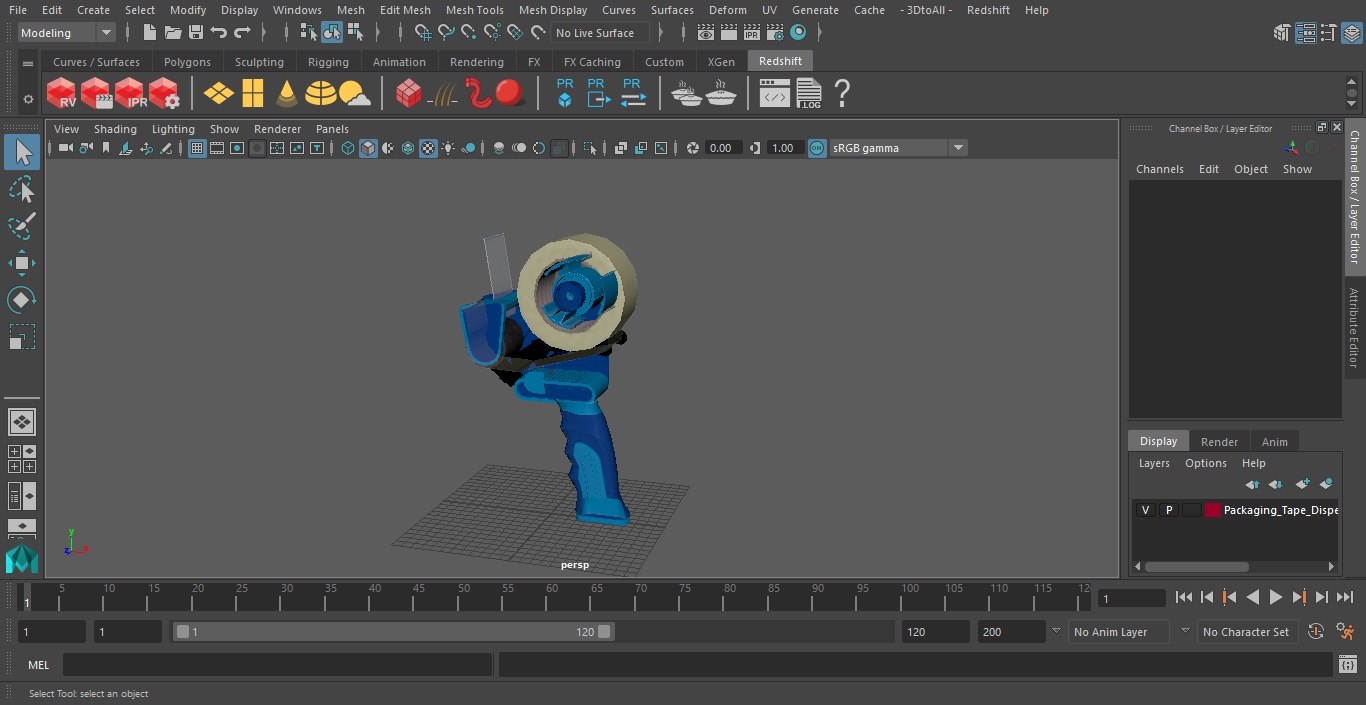The width and height of the screenshot is (1366, 705).
Task: Activate the Select tool arrow
Action: 21,152
